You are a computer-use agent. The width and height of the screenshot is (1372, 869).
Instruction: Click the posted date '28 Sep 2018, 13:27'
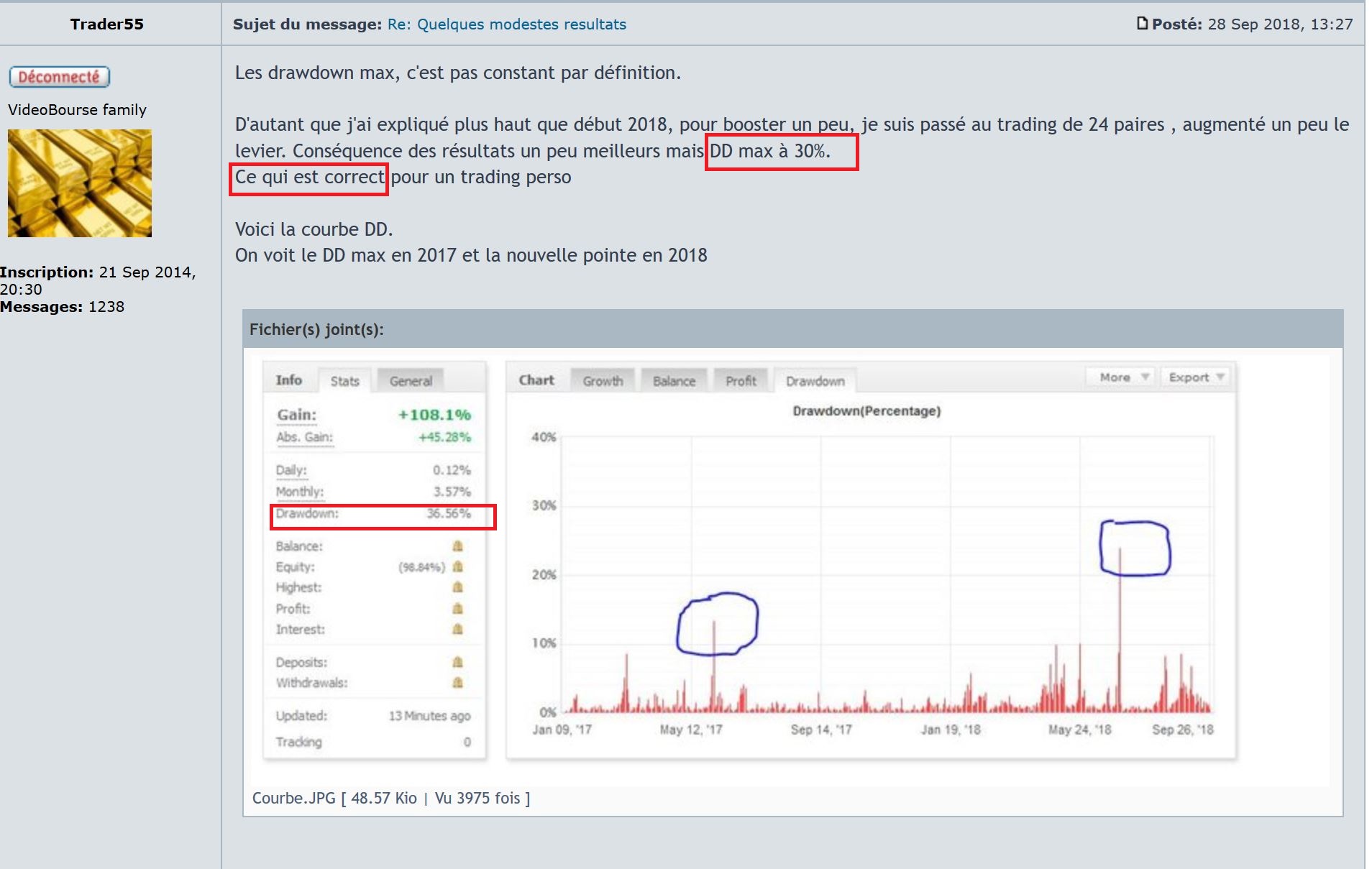(1280, 24)
